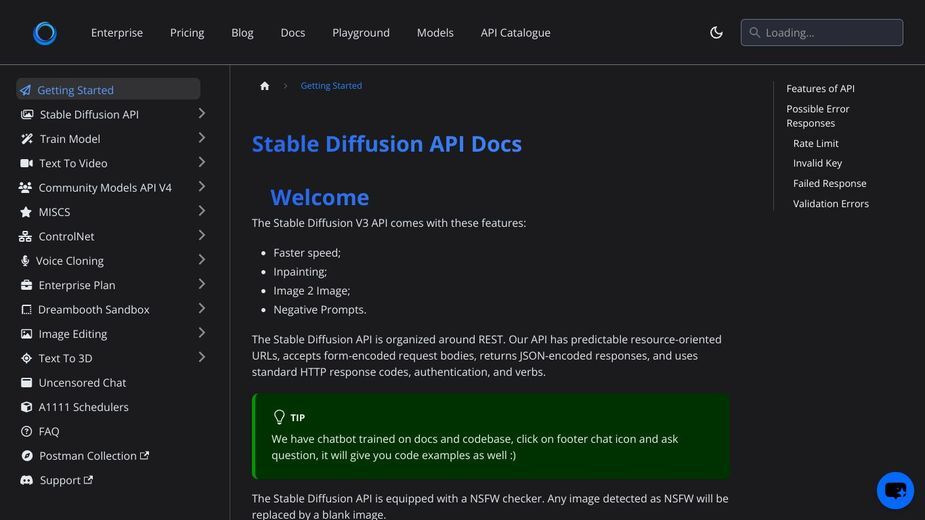
Task: Click the blue circular site logo
Action: click(45, 33)
